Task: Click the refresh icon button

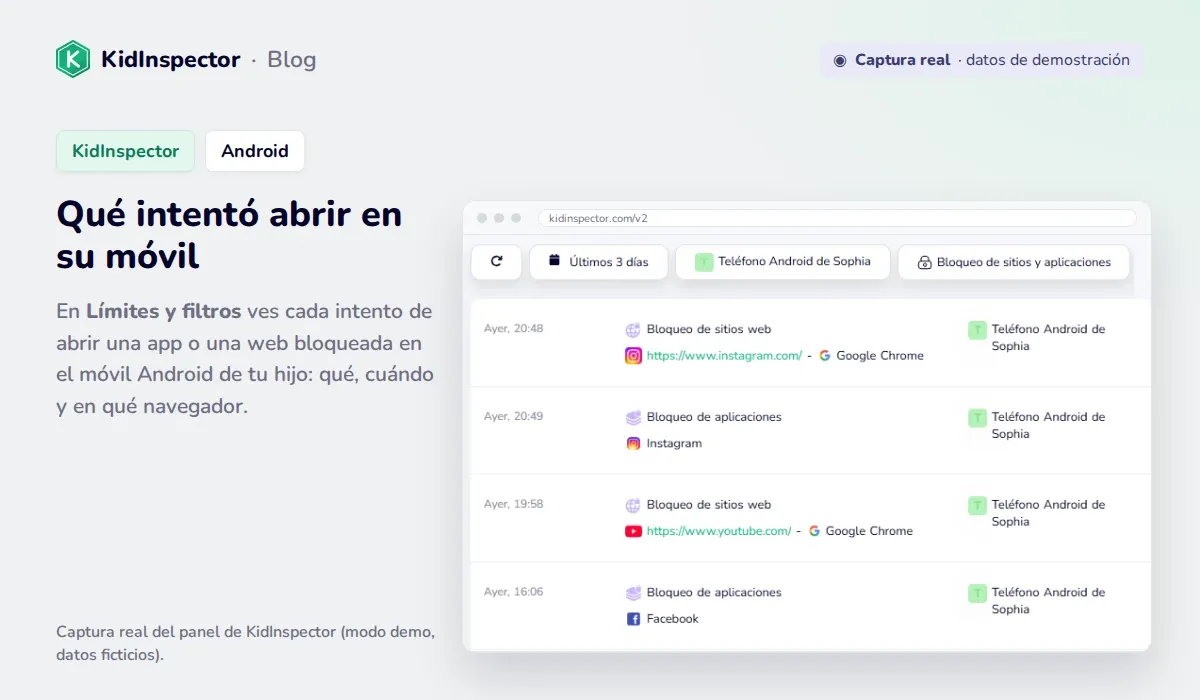Action: 496,262
